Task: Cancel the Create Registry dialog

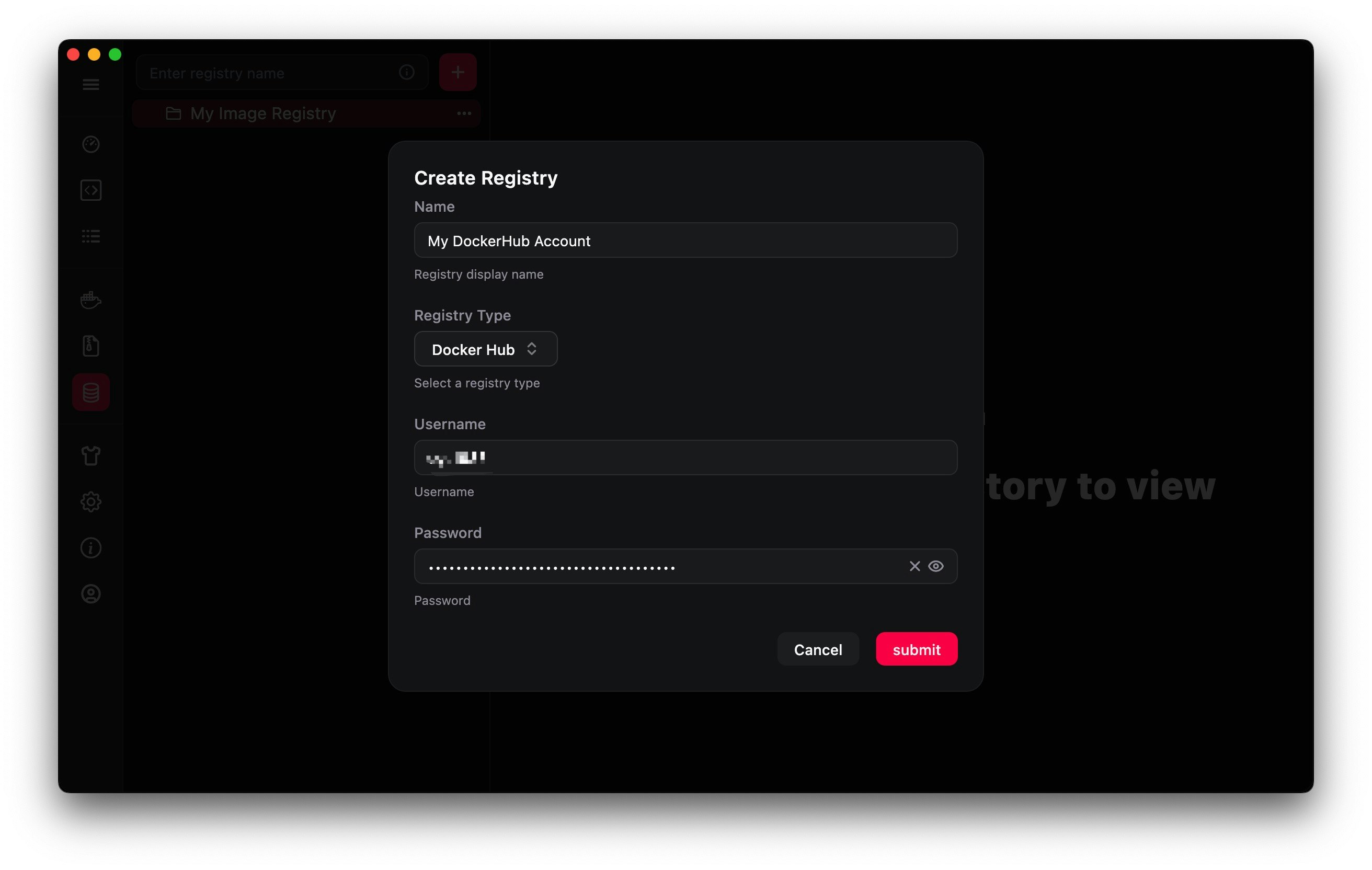Action: pyautogui.click(x=818, y=649)
